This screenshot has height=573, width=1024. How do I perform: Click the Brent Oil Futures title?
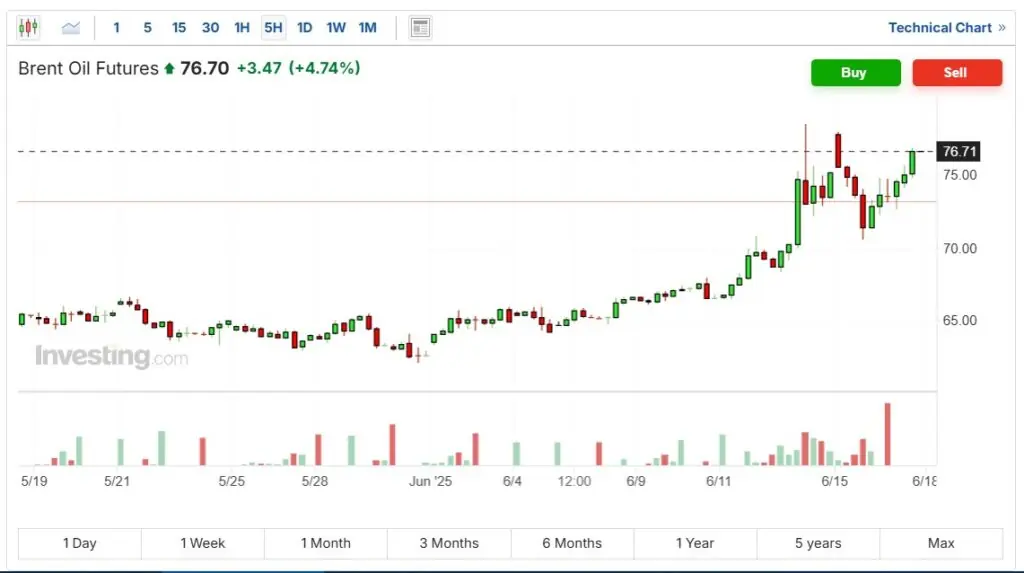coord(88,68)
